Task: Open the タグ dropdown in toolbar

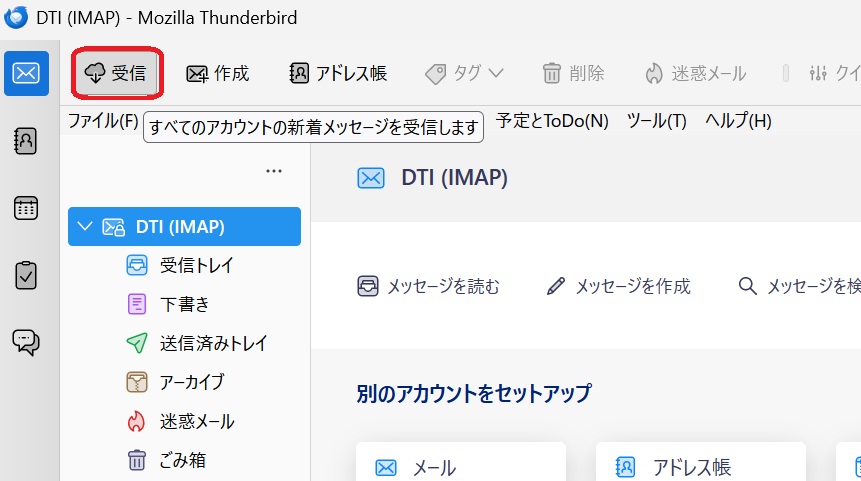Action: [465, 73]
